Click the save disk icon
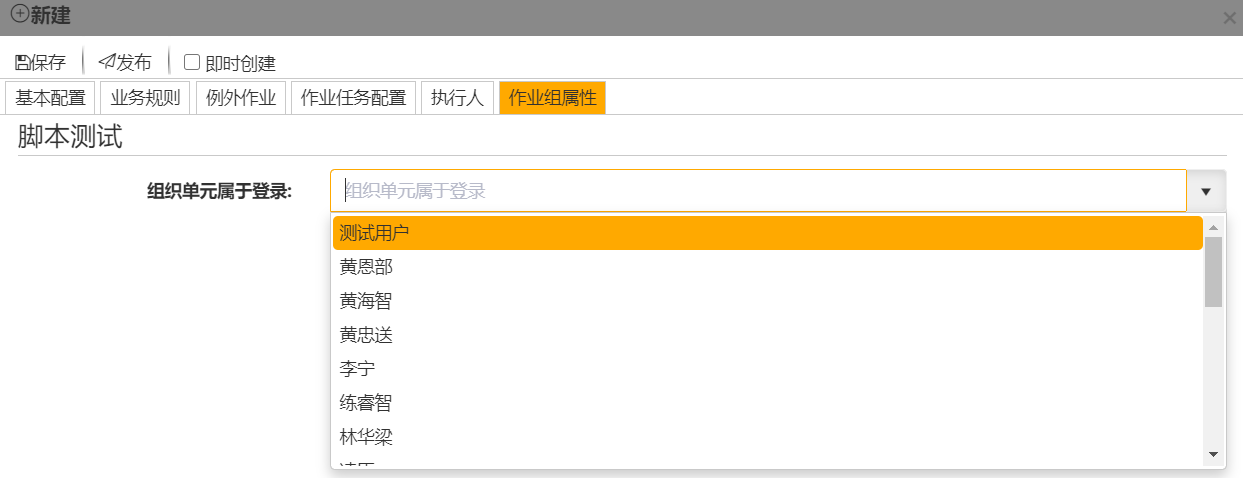This screenshot has width=1243, height=478. (x=22, y=63)
